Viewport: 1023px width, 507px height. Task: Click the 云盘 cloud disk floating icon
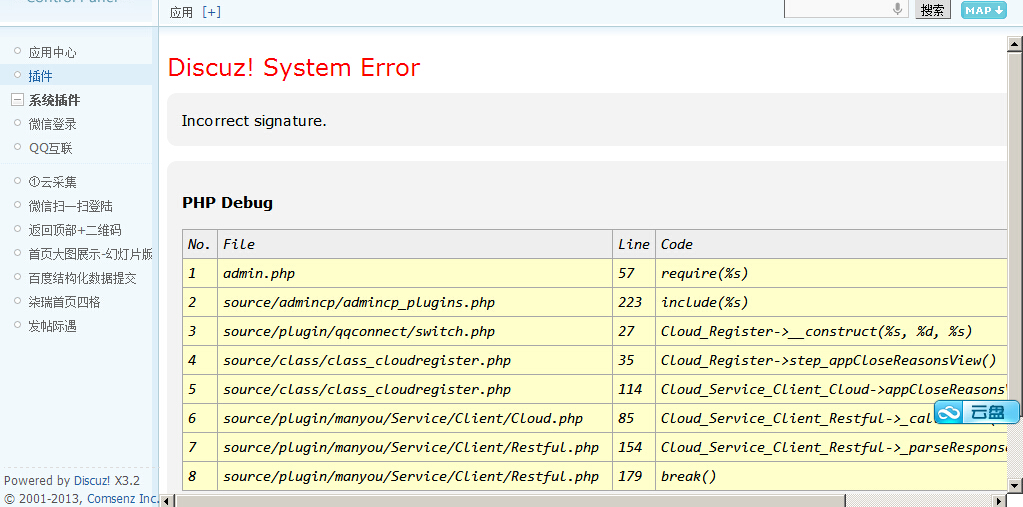tap(977, 412)
